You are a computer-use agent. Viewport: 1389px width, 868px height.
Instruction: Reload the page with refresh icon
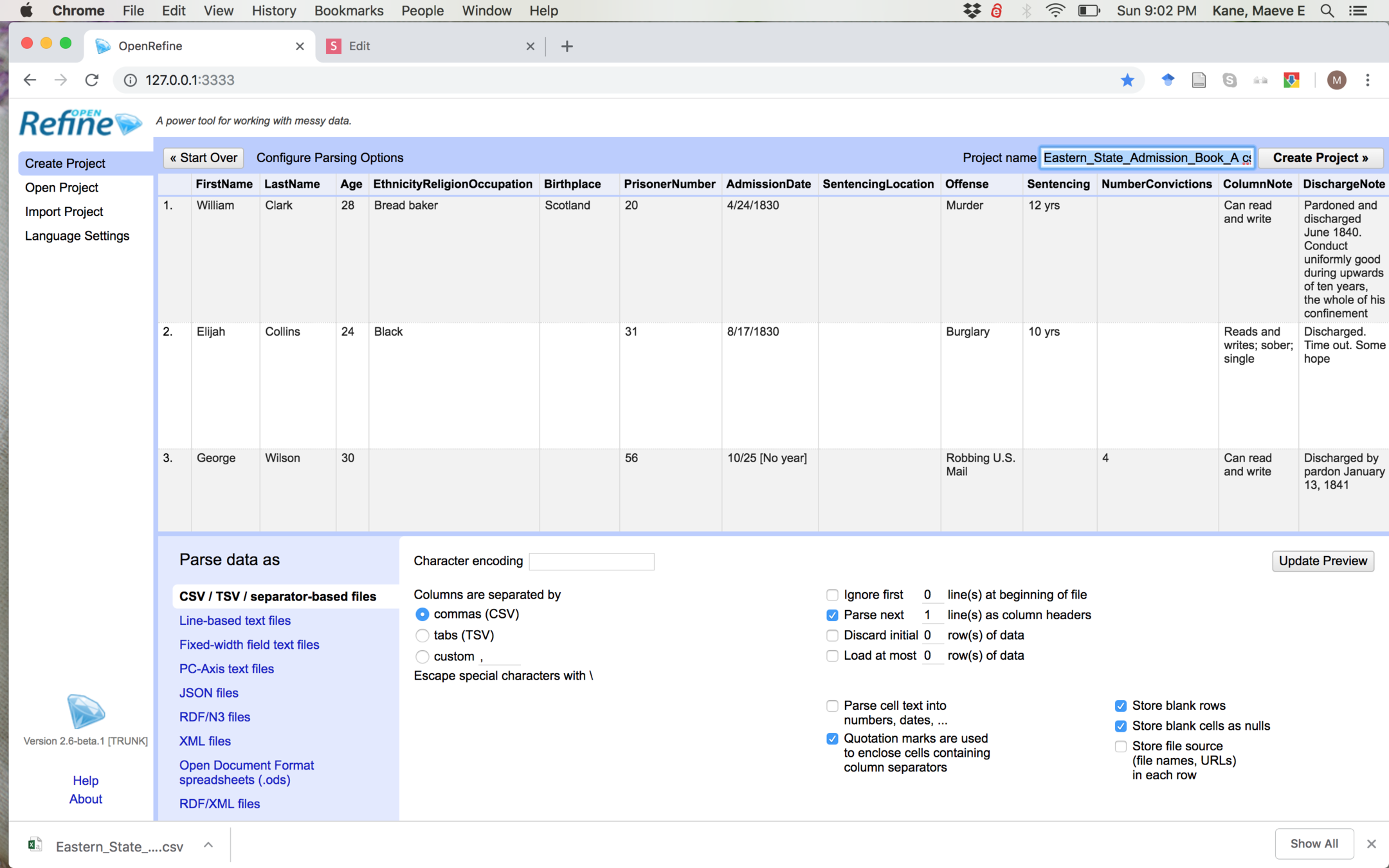[92, 80]
